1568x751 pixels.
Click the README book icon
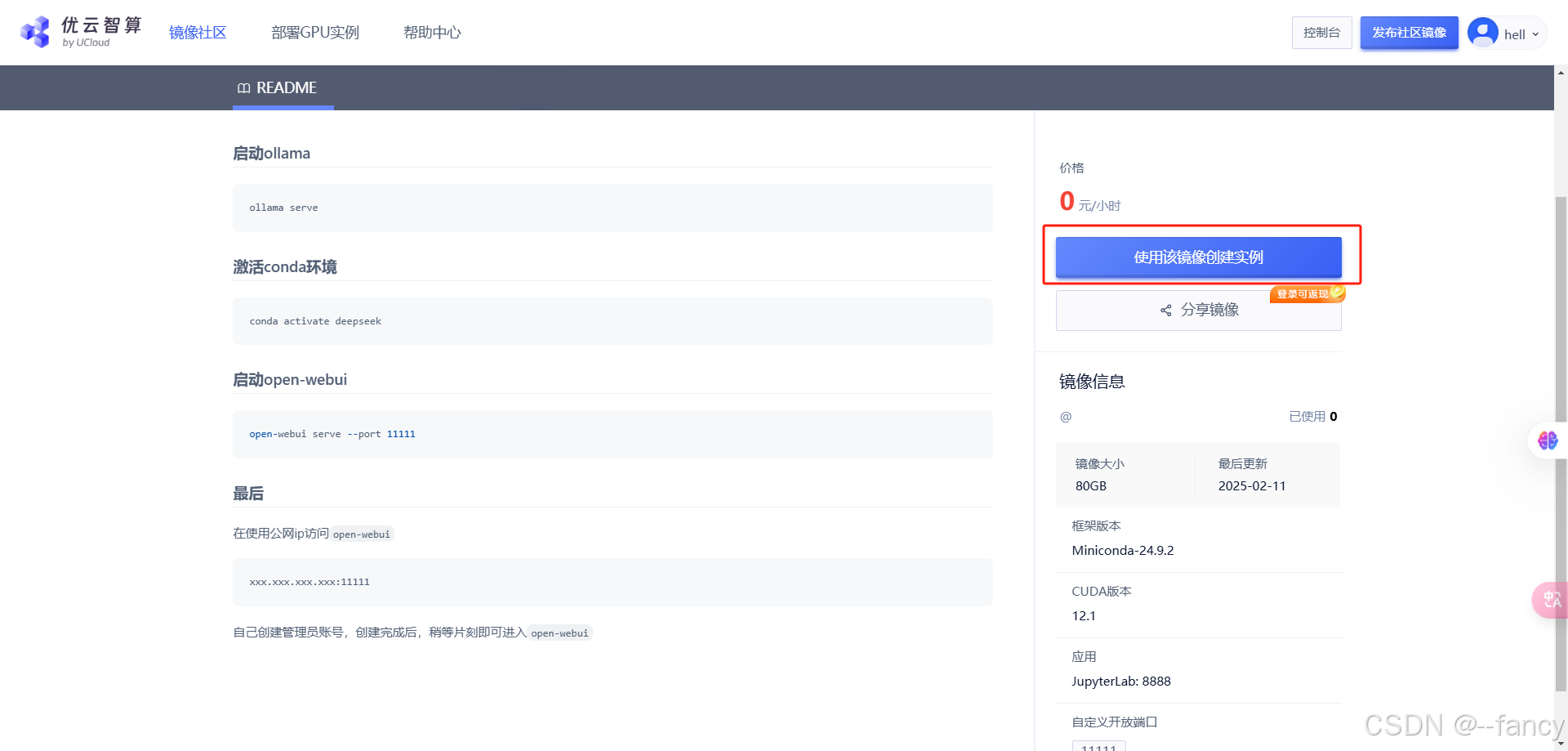(x=243, y=88)
